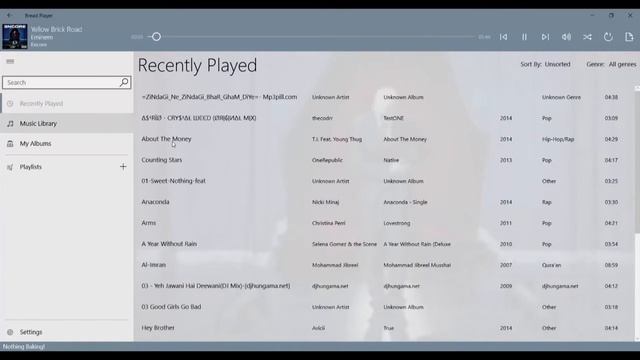Click artist Avicii
This screenshot has width=640, height=360.
[318, 328]
